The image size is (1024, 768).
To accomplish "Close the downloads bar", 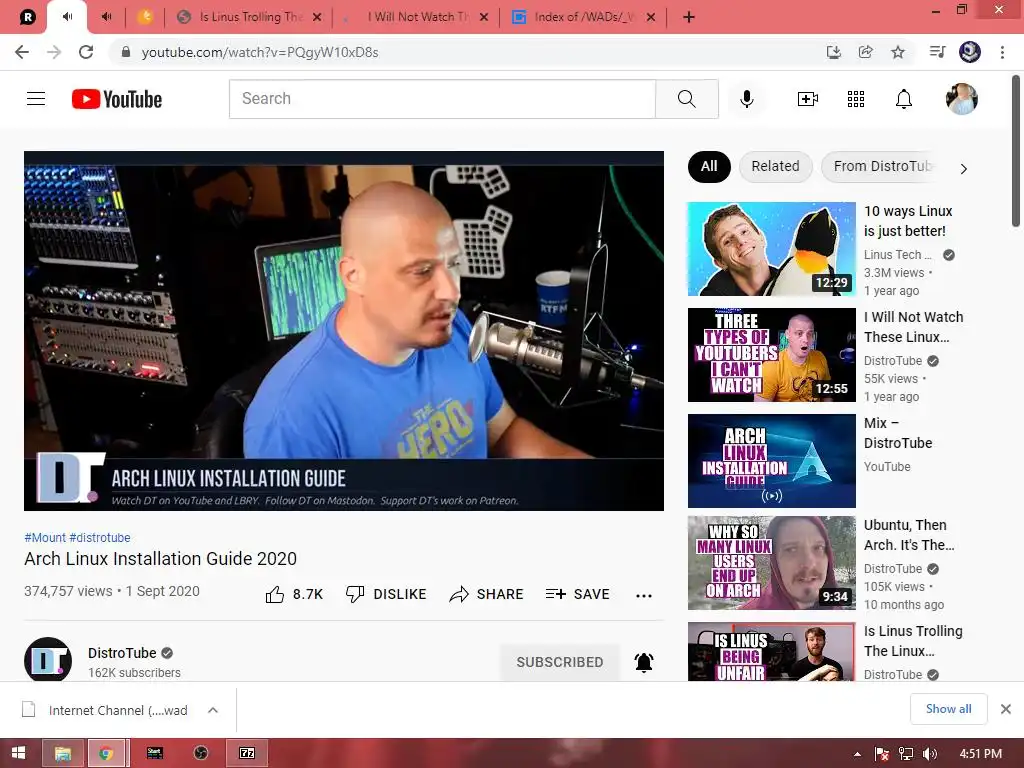I will 1006,709.
